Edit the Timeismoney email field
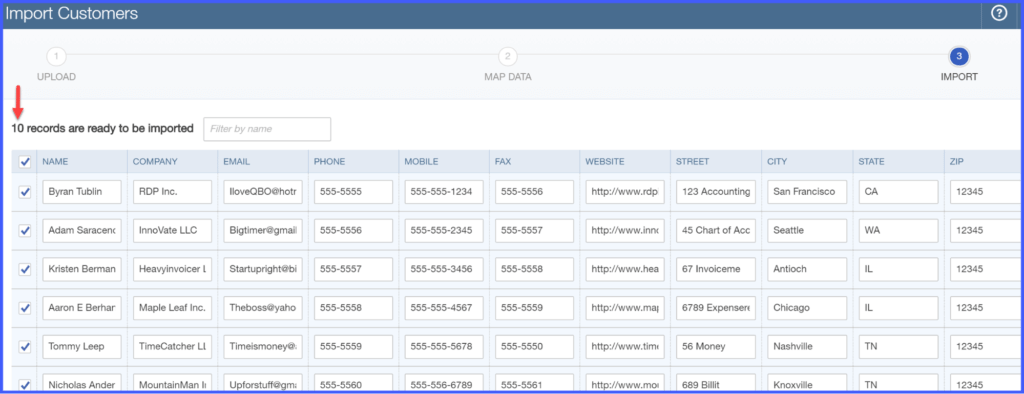The image size is (1024, 394). pyautogui.click(x=263, y=347)
